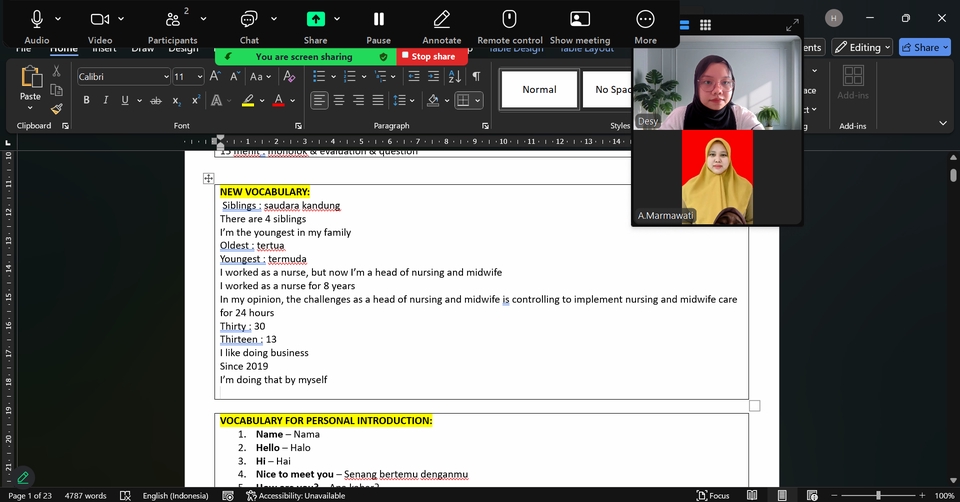Open the Borders dropdown
This screenshot has height=502, width=960.
478,100
